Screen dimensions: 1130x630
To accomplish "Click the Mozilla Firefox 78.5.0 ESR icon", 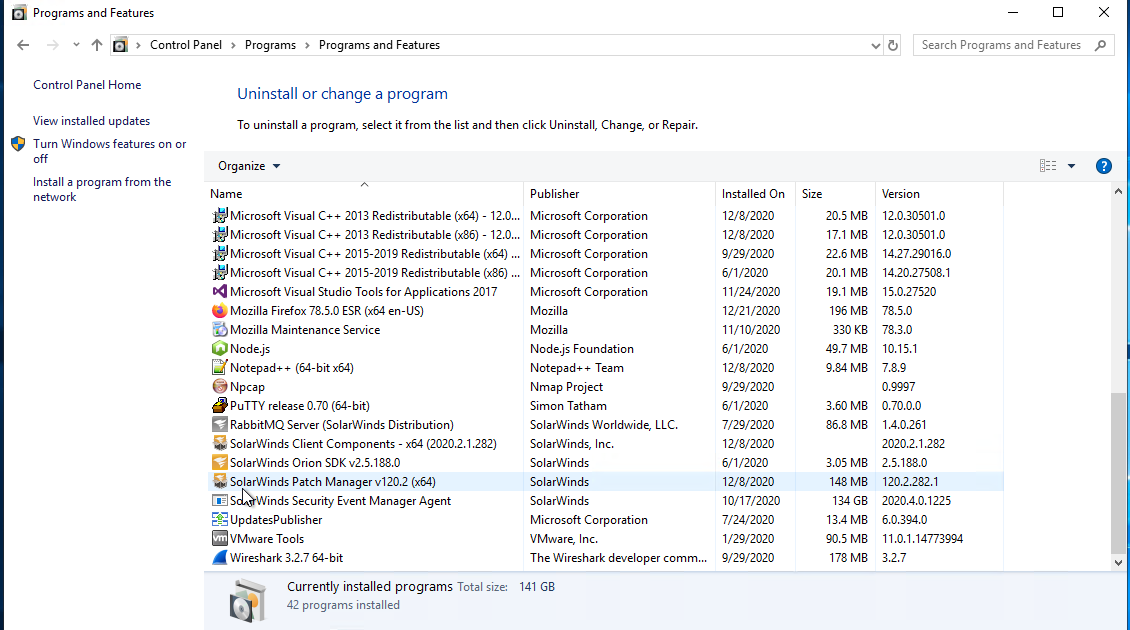I will pos(220,311).
